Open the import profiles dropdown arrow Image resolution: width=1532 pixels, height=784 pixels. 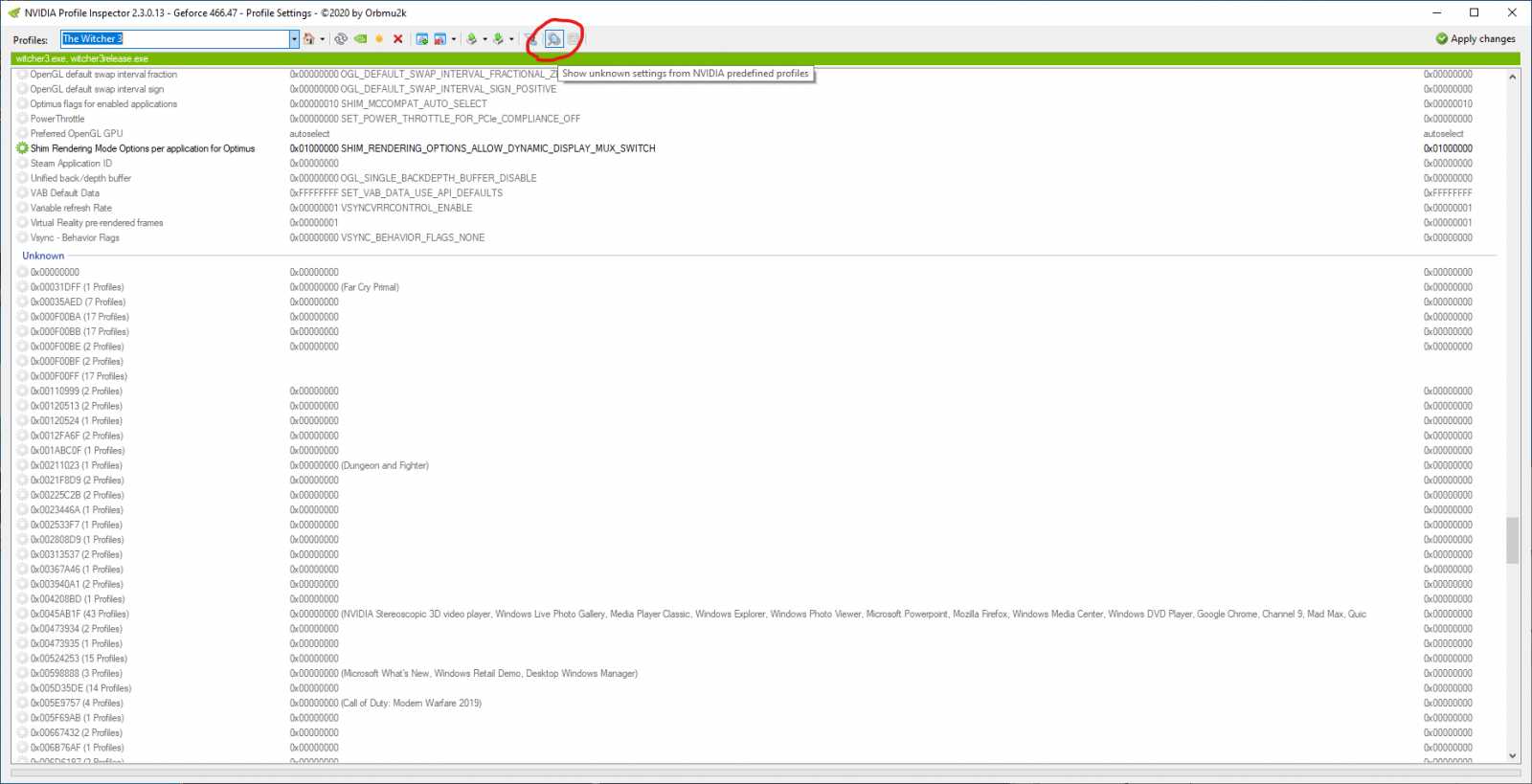511,39
